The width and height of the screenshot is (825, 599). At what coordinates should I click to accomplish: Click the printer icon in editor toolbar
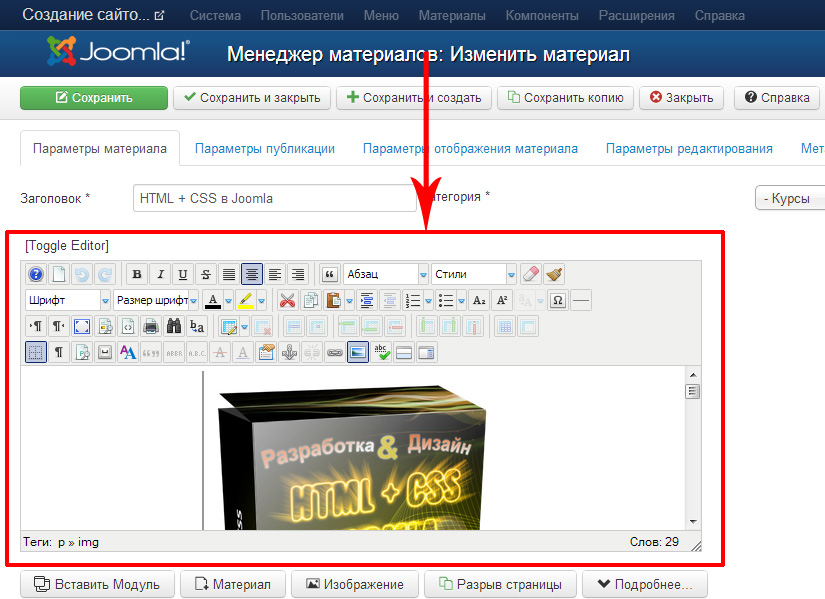[x=150, y=326]
